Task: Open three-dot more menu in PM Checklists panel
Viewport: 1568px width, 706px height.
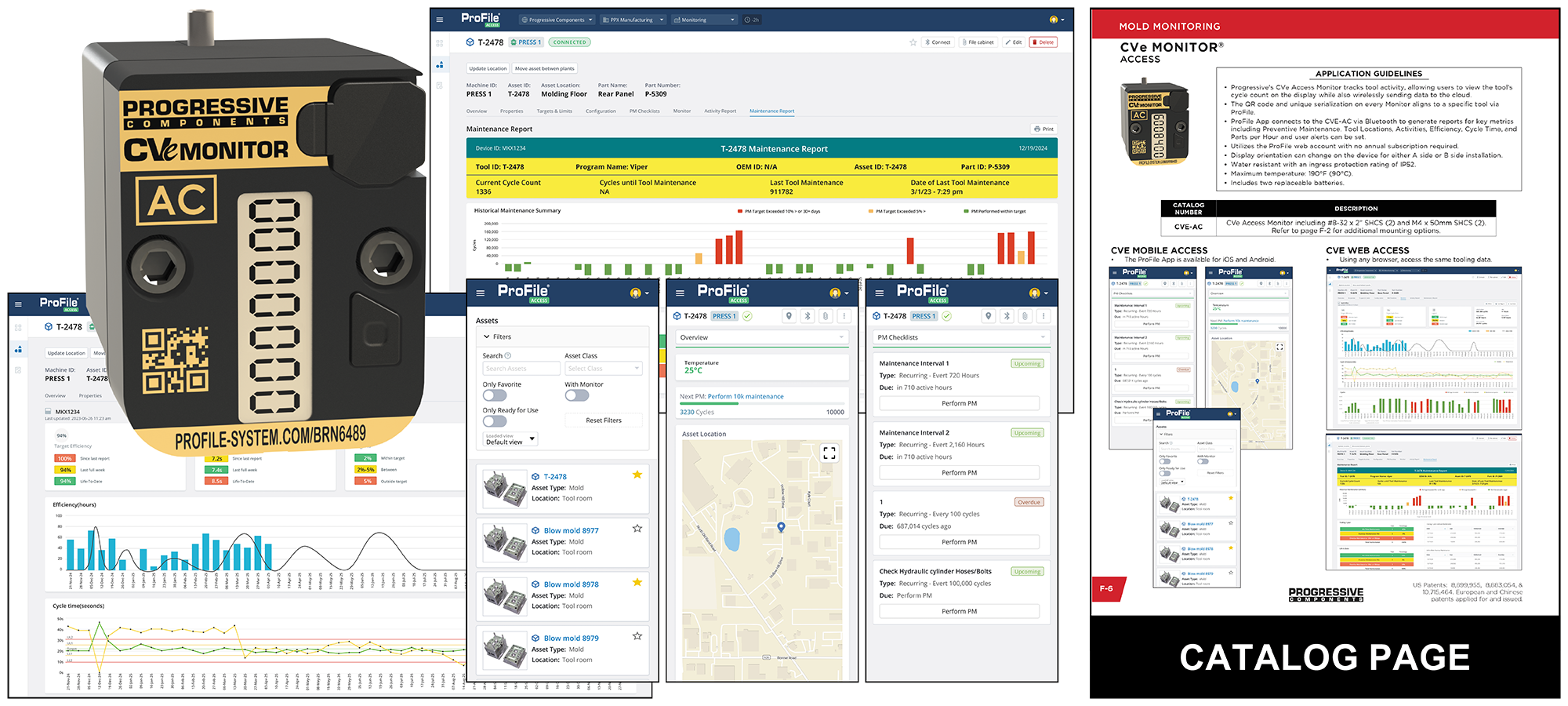Action: click(1044, 316)
